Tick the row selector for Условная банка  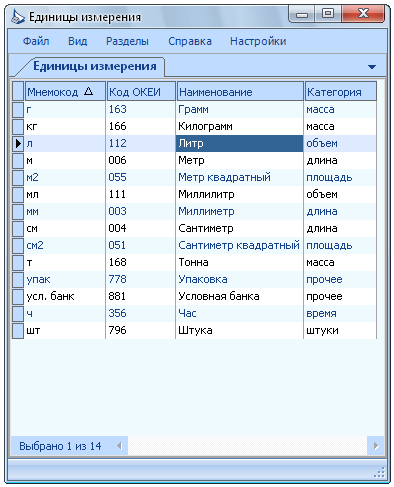(x=18, y=297)
